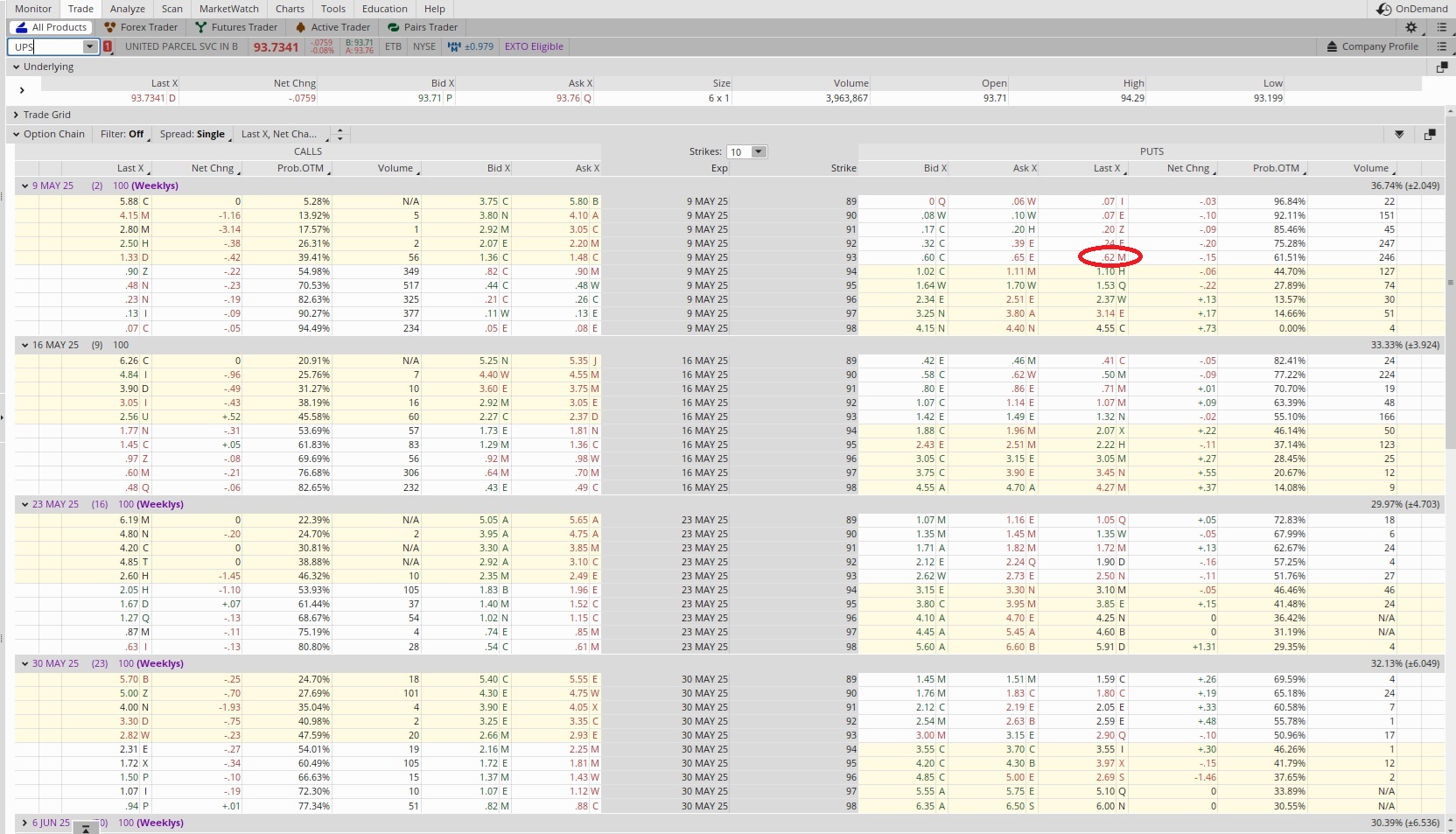Click the PUTS Volume column header
The image size is (1456, 834).
(x=1371, y=168)
